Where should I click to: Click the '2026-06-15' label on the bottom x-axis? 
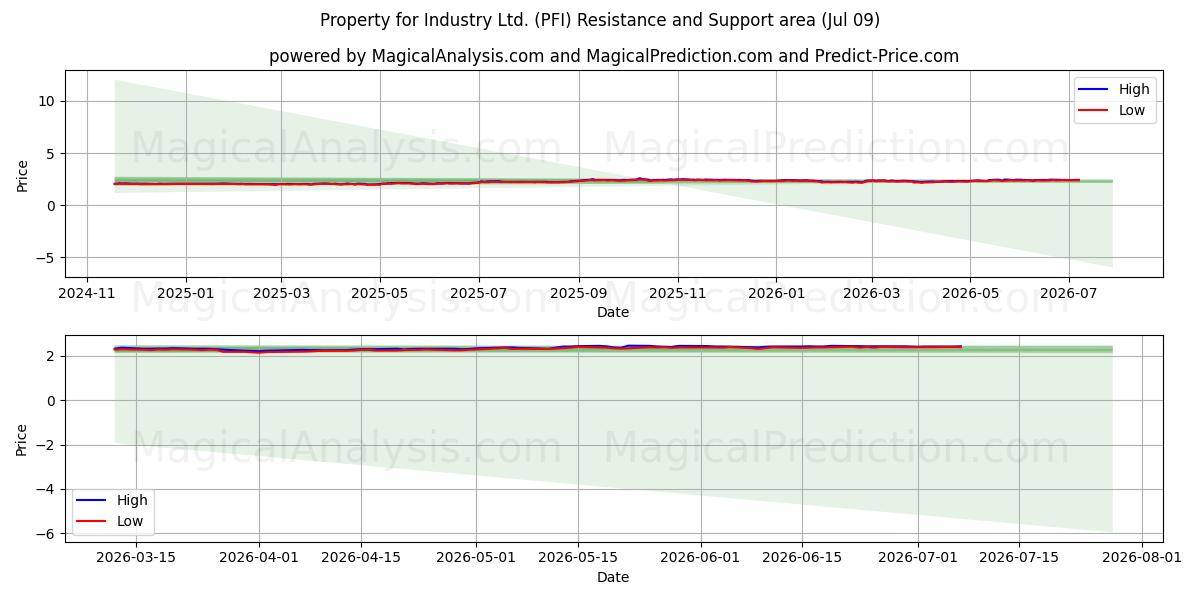coord(802,558)
